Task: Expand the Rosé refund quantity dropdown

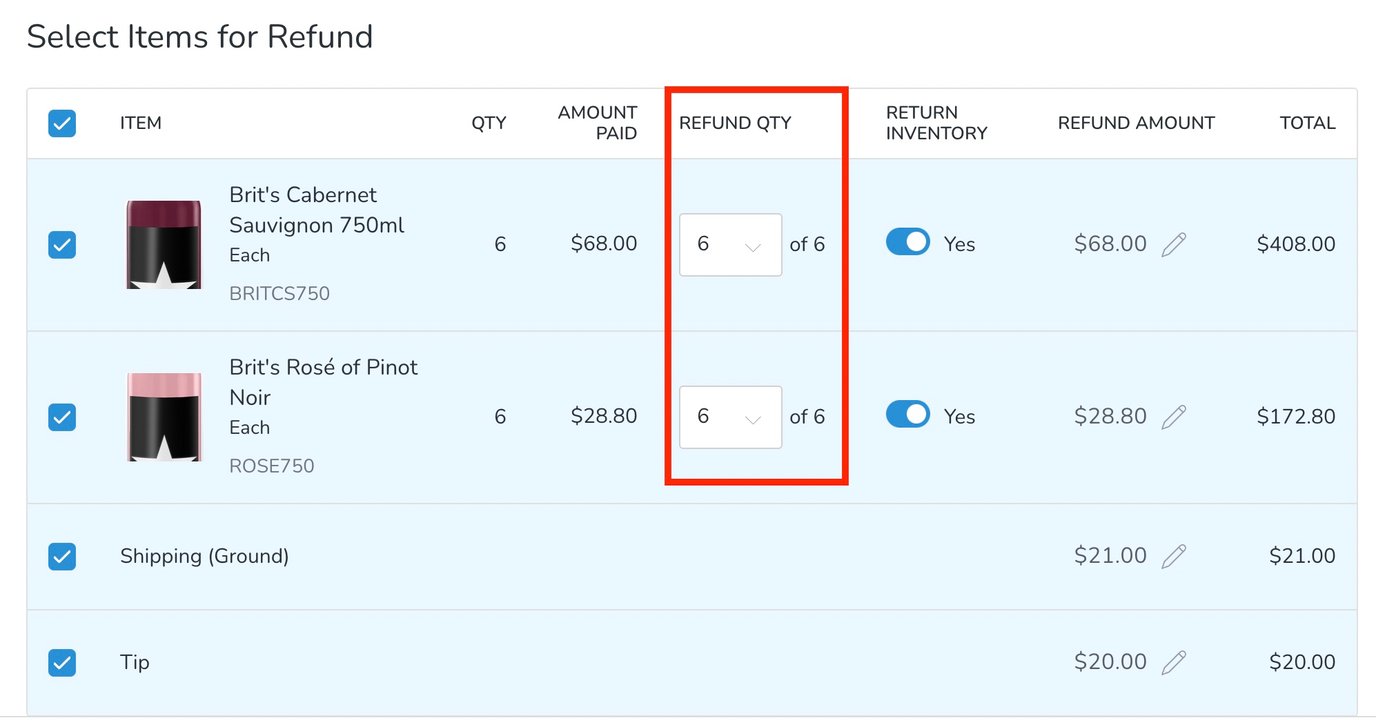Action: tap(730, 417)
